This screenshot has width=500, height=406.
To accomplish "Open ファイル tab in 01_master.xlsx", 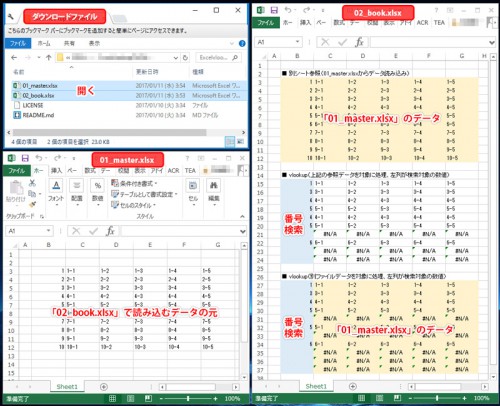I will tap(17, 171).
